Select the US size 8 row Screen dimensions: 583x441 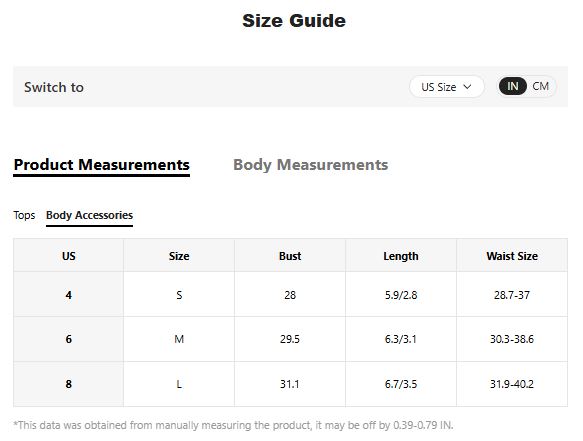pyautogui.click(x=290, y=384)
